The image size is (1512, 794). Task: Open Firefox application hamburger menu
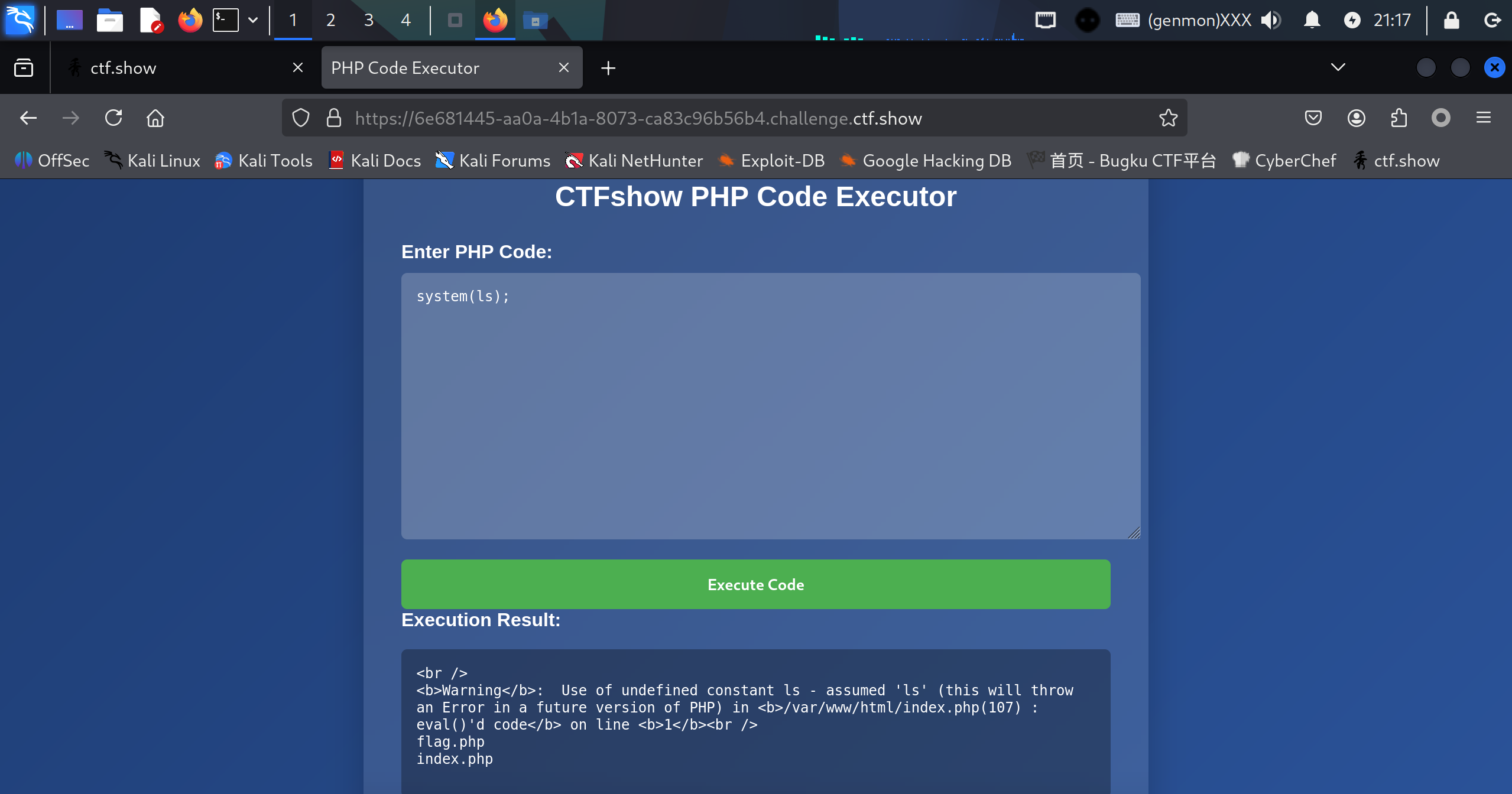tap(1483, 118)
